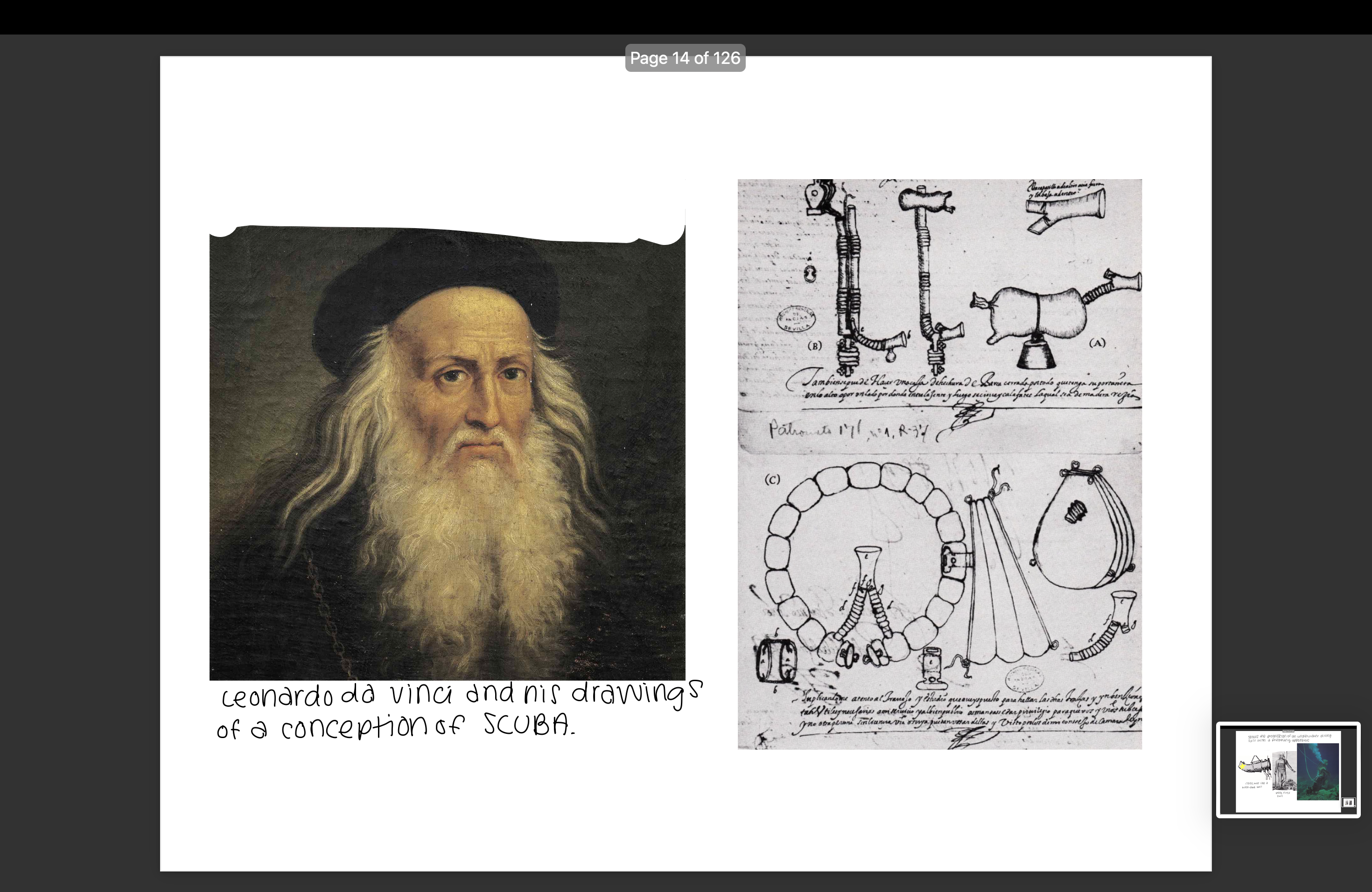Screen dimensions: 1372x892
Task: Click the page navigator icon in the preview window
Action: point(1348,803)
